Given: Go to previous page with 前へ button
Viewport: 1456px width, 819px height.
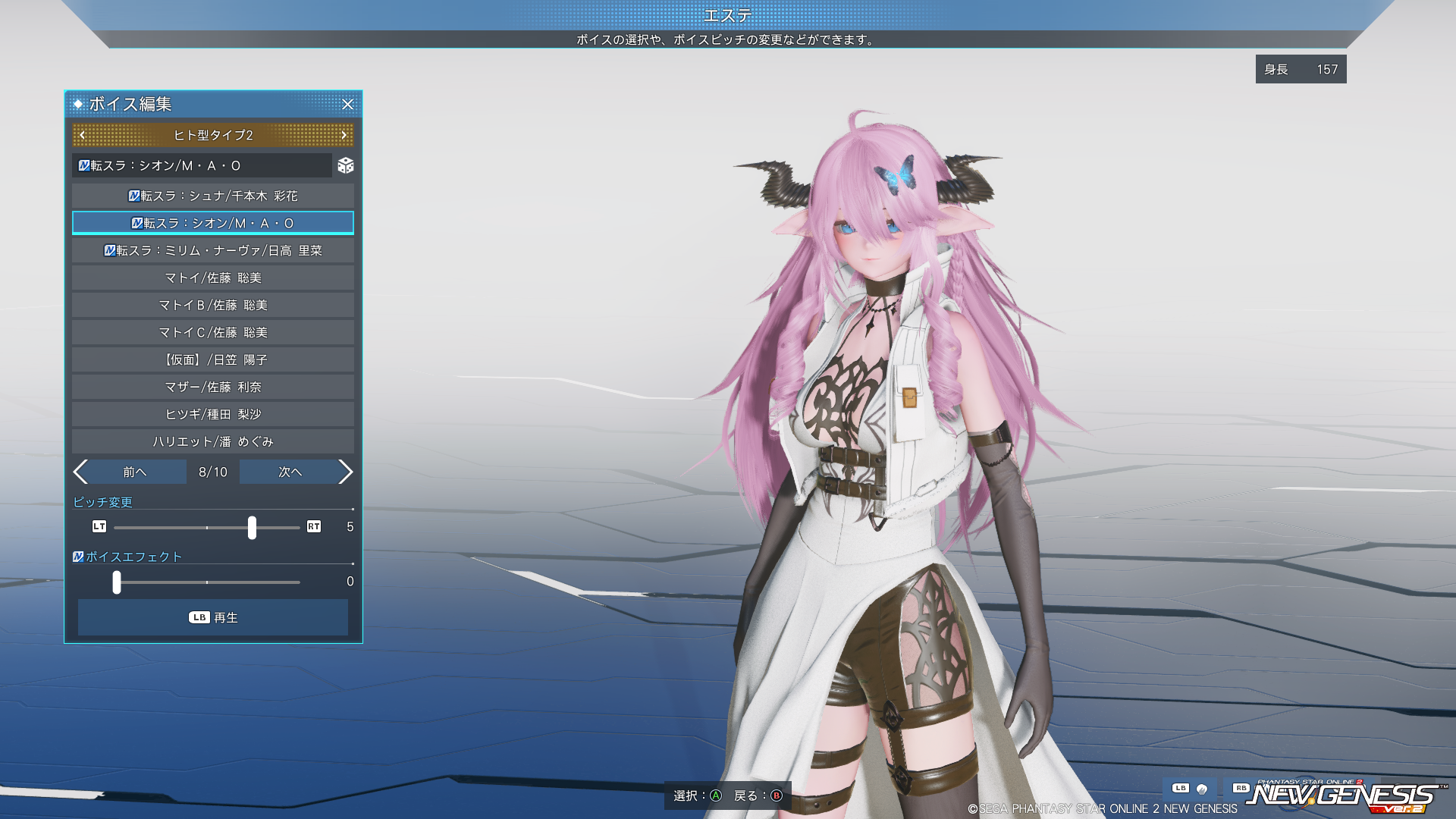Looking at the screenshot, I should tap(136, 472).
